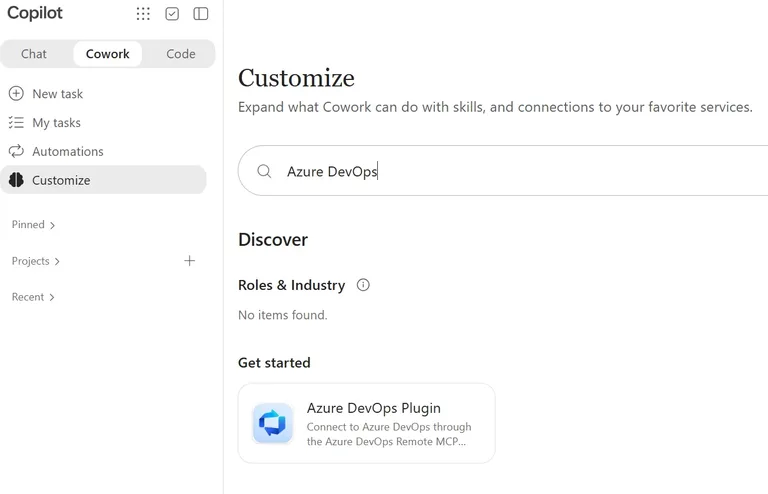768x494 pixels.
Task: Switch to the Code tab
Action: point(181,54)
